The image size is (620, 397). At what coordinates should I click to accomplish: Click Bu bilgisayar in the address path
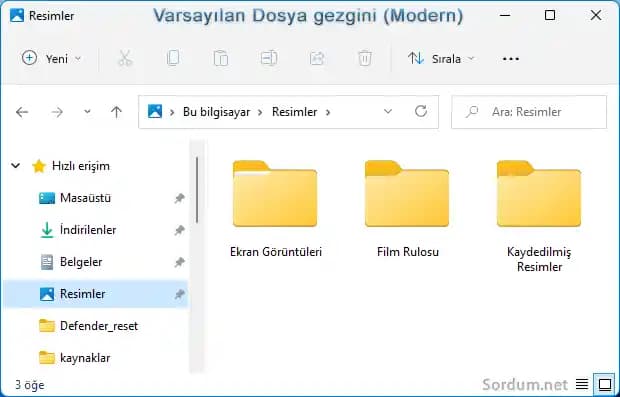[x=216, y=112]
